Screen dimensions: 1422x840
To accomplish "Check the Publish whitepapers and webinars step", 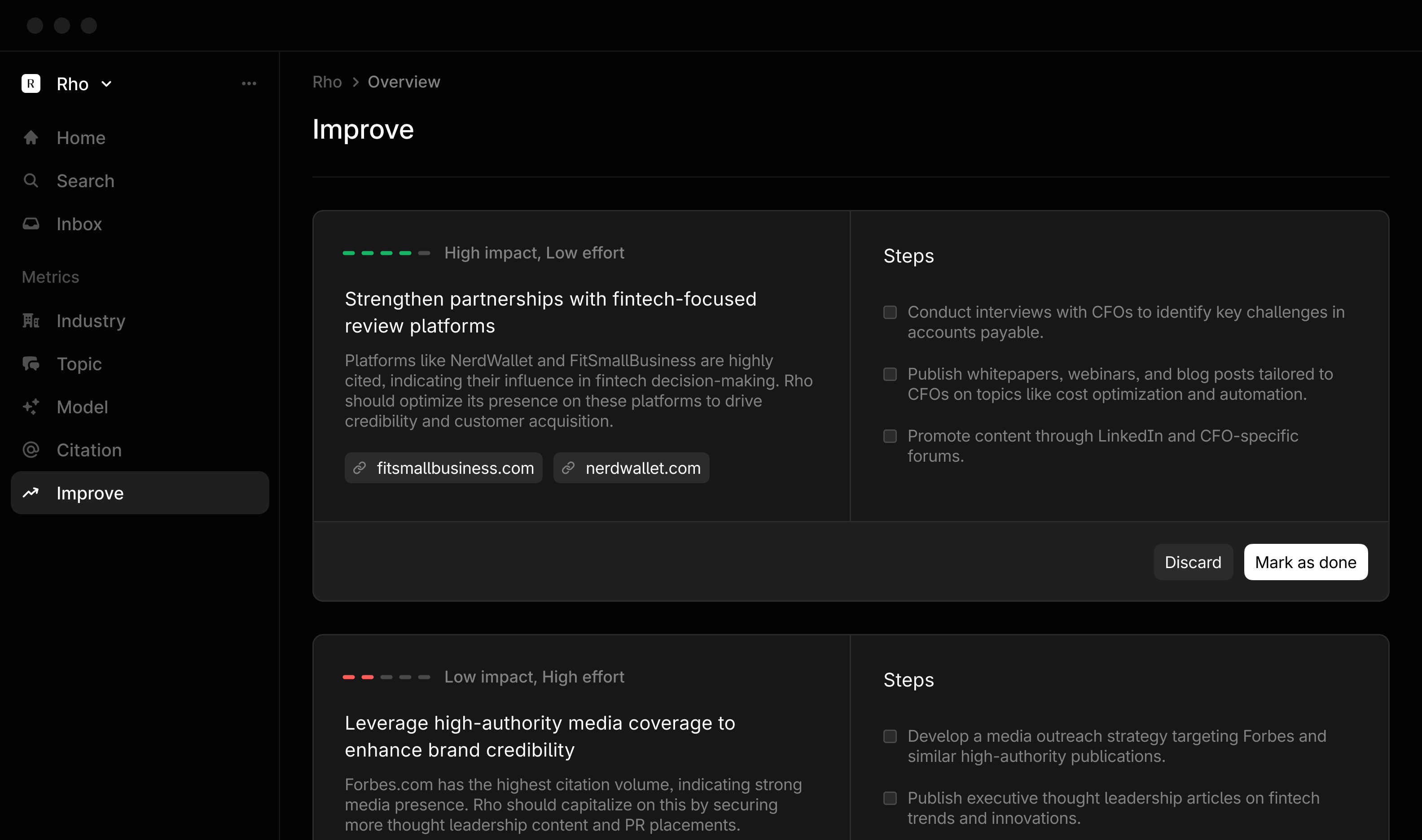I will [890, 374].
